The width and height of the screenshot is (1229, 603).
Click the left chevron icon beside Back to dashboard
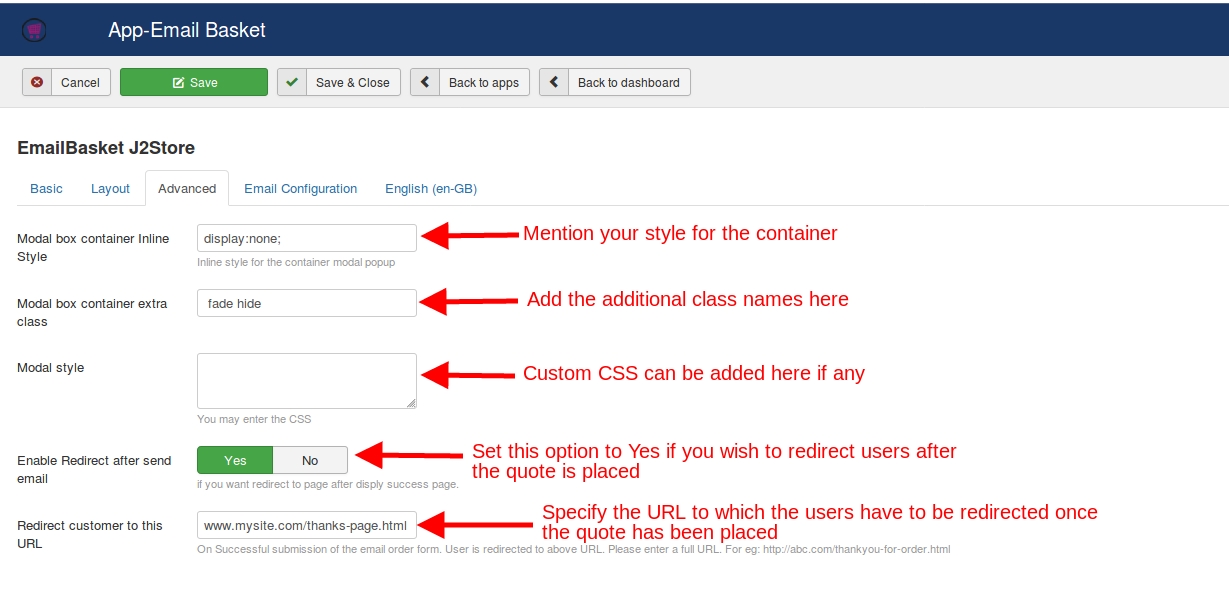554,83
